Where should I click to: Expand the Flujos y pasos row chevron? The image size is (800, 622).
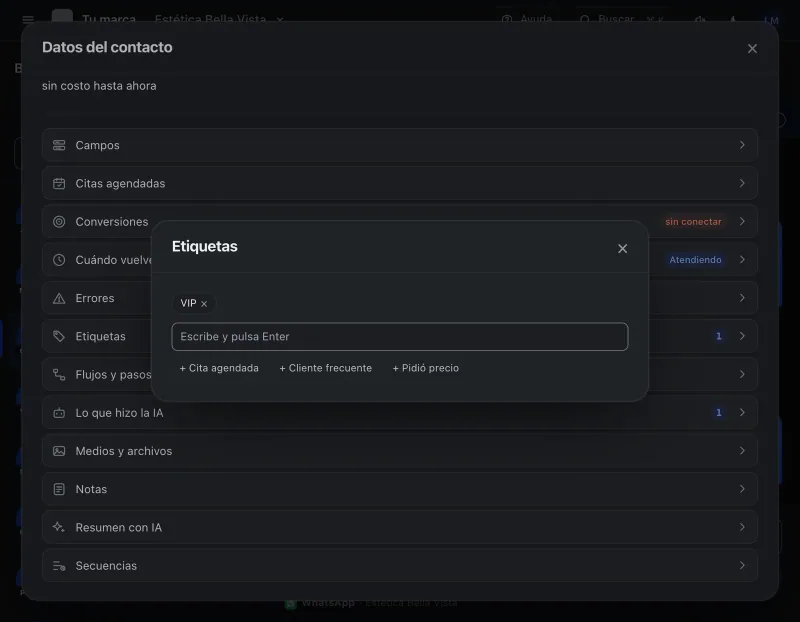742,375
